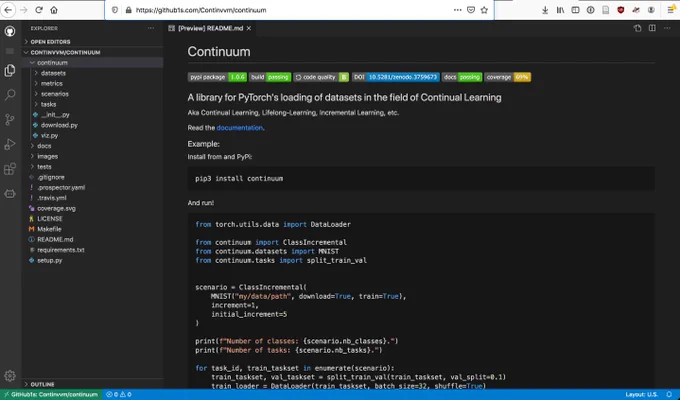Open the .gitignore file
This screenshot has width=680, height=400.
[x=92, y=177]
